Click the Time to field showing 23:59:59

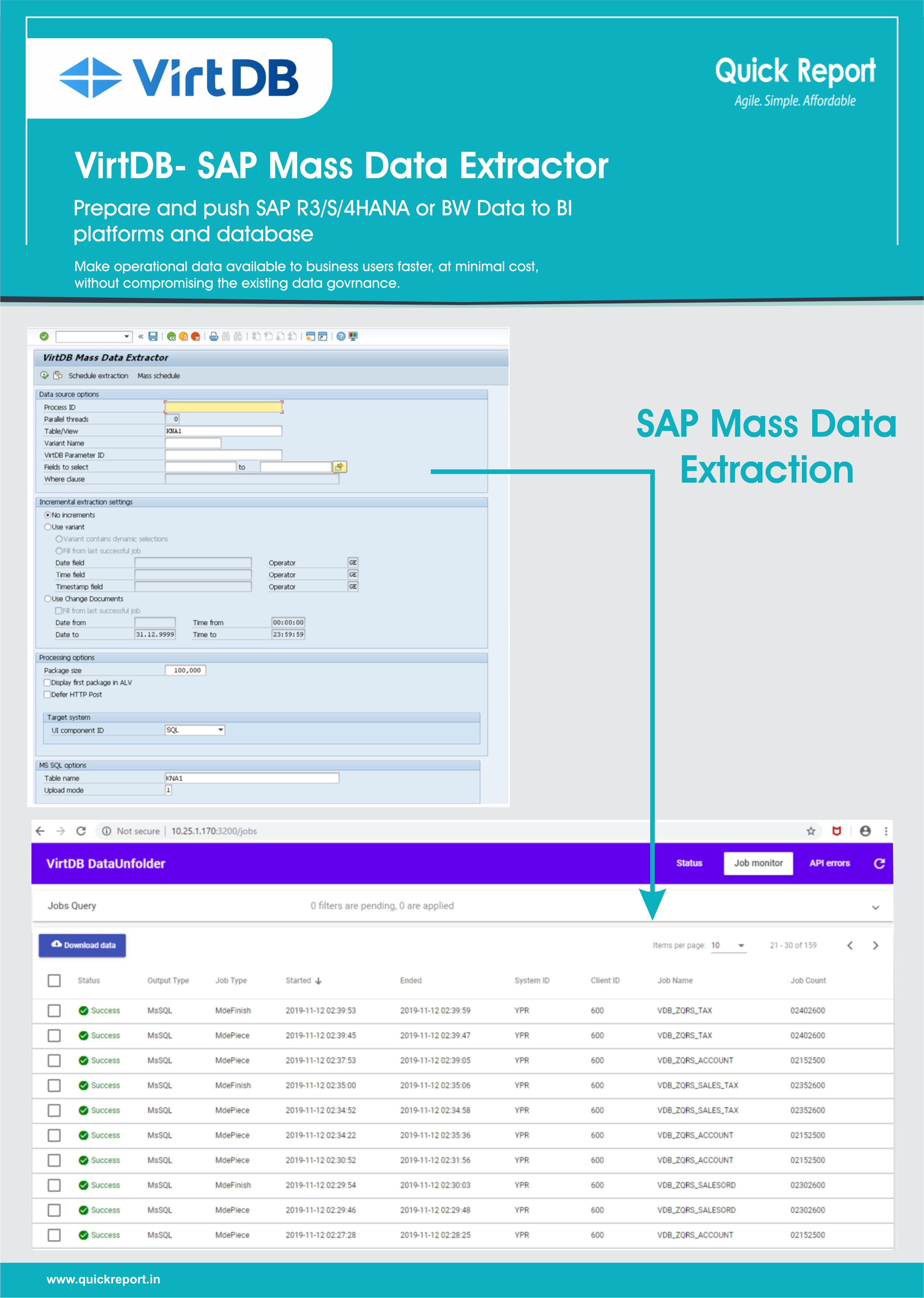point(288,634)
